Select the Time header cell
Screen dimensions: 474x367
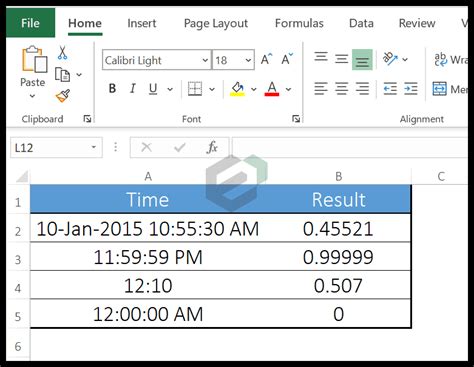[148, 199]
